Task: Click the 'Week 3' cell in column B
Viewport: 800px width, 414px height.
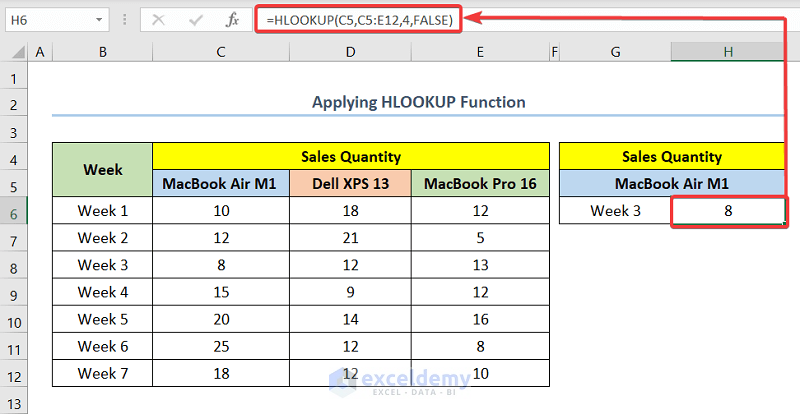Action: point(103,265)
